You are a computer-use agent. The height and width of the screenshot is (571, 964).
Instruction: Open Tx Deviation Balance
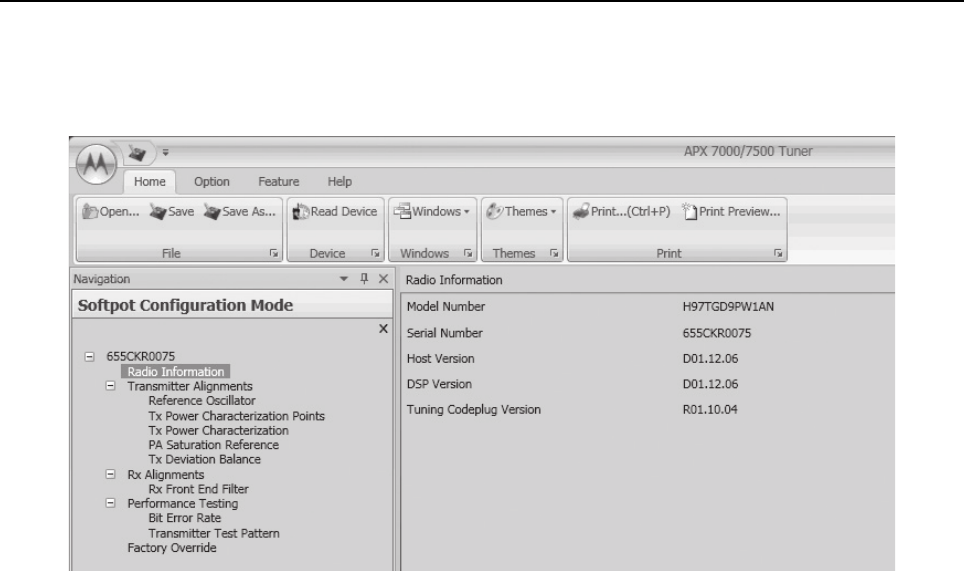[205, 460]
